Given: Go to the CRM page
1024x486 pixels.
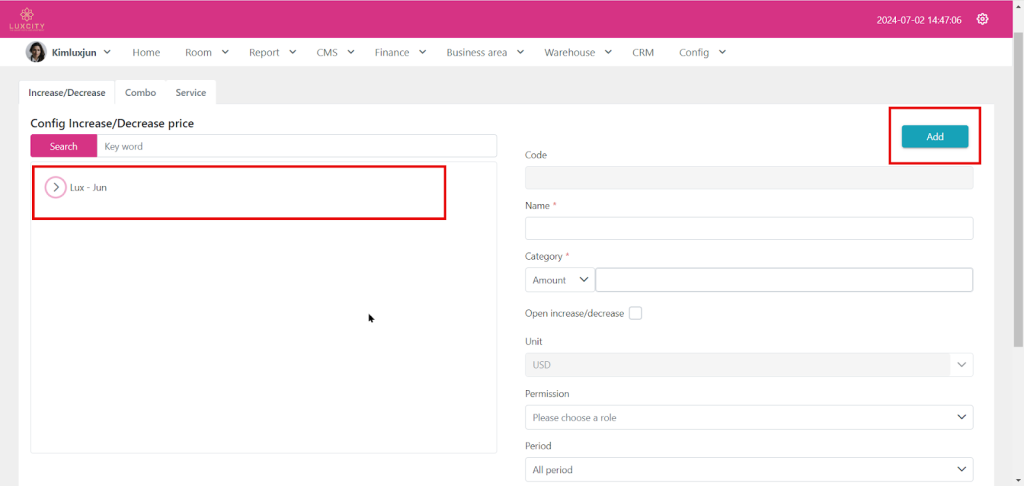Looking at the screenshot, I should pos(643,52).
